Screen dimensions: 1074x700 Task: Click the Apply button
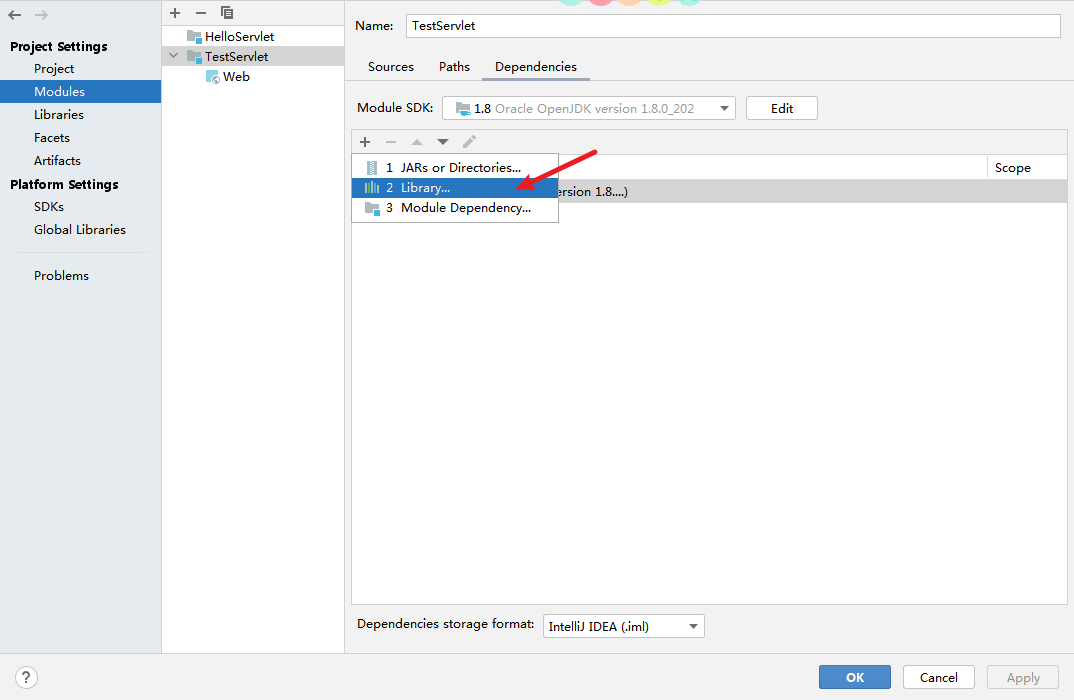[x=1023, y=677]
